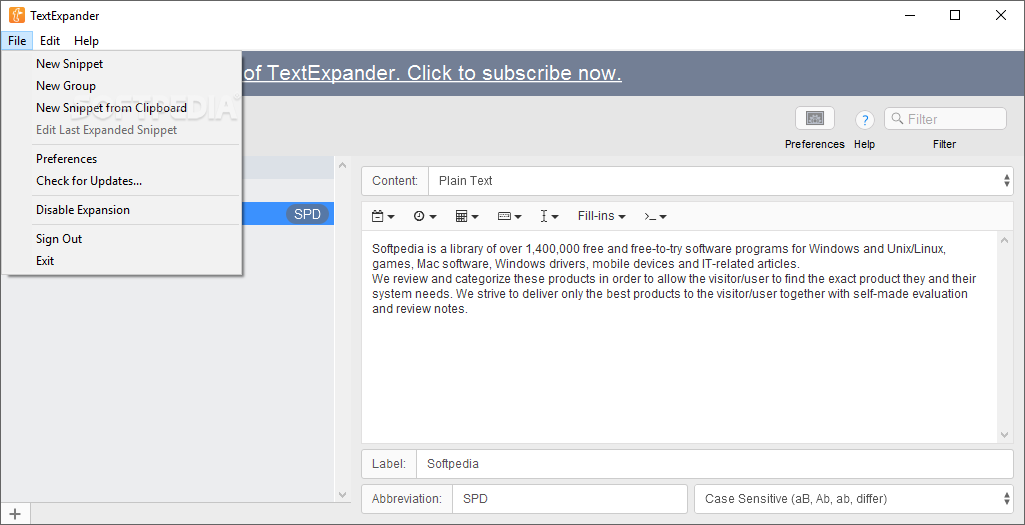Select Disable Expansion menu entry
The width and height of the screenshot is (1025, 525).
(x=122, y=210)
